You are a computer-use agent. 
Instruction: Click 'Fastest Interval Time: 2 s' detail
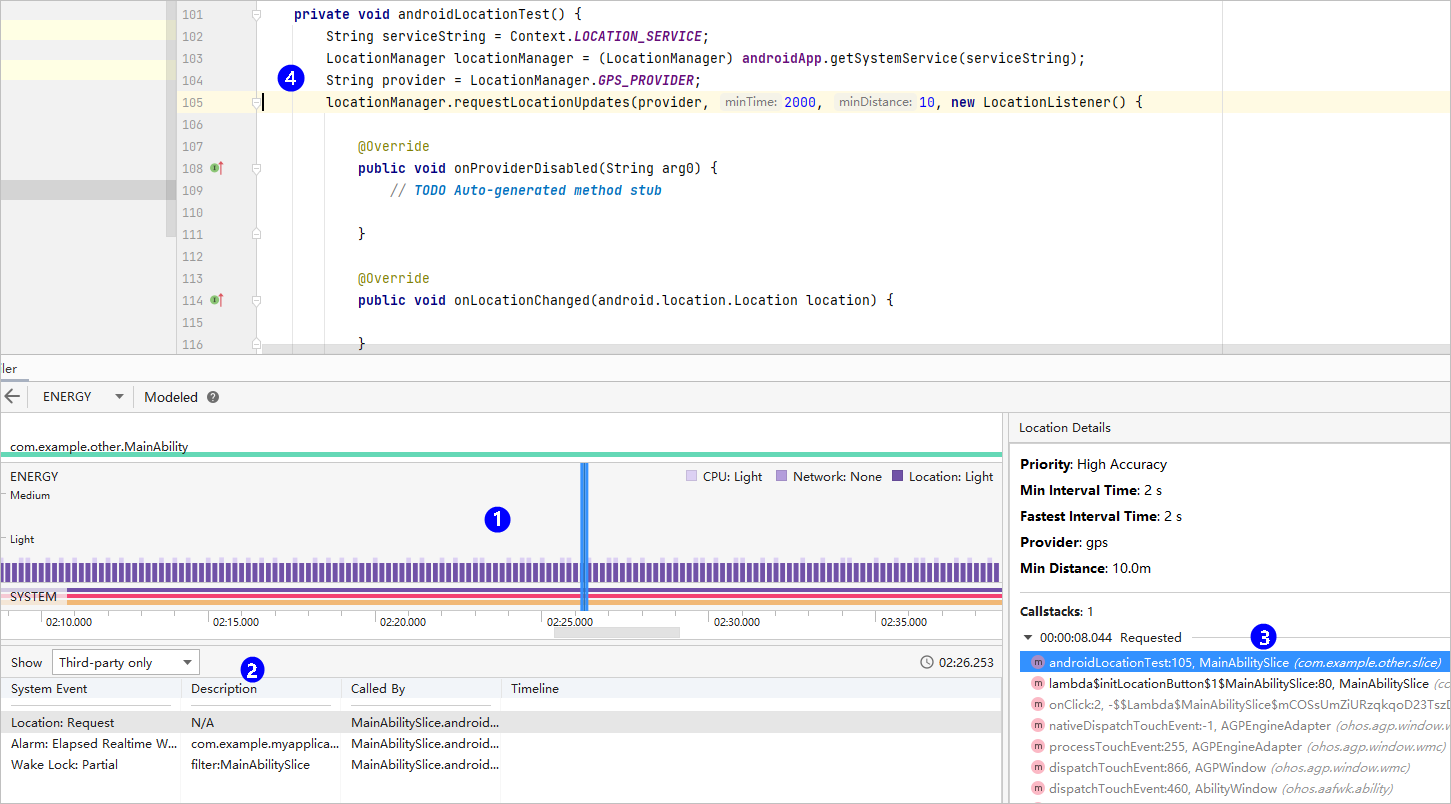[1101, 516]
